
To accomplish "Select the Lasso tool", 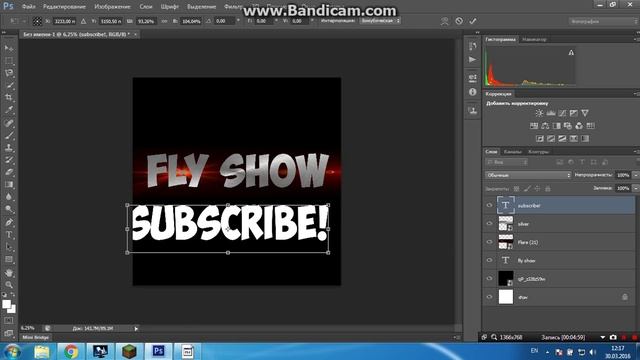I will 9,73.
